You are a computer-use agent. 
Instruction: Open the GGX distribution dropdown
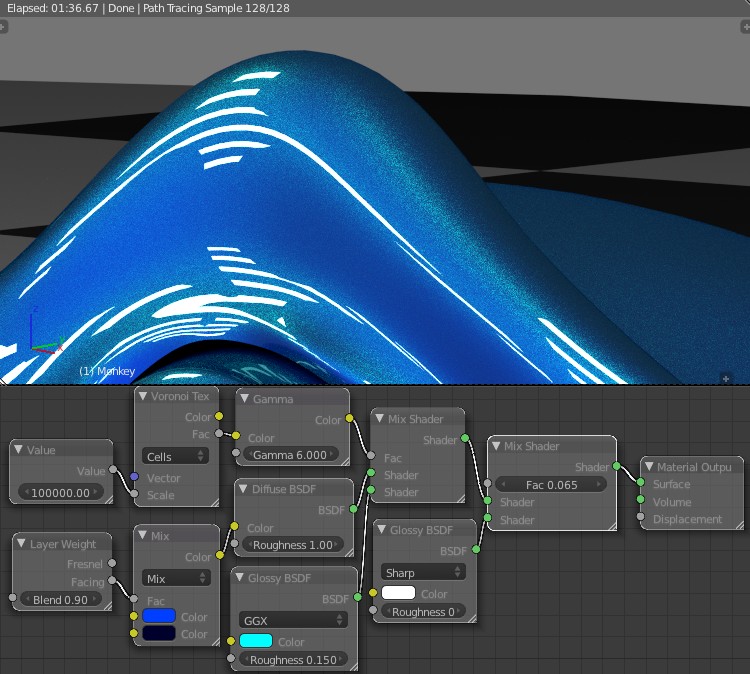[293, 620]
